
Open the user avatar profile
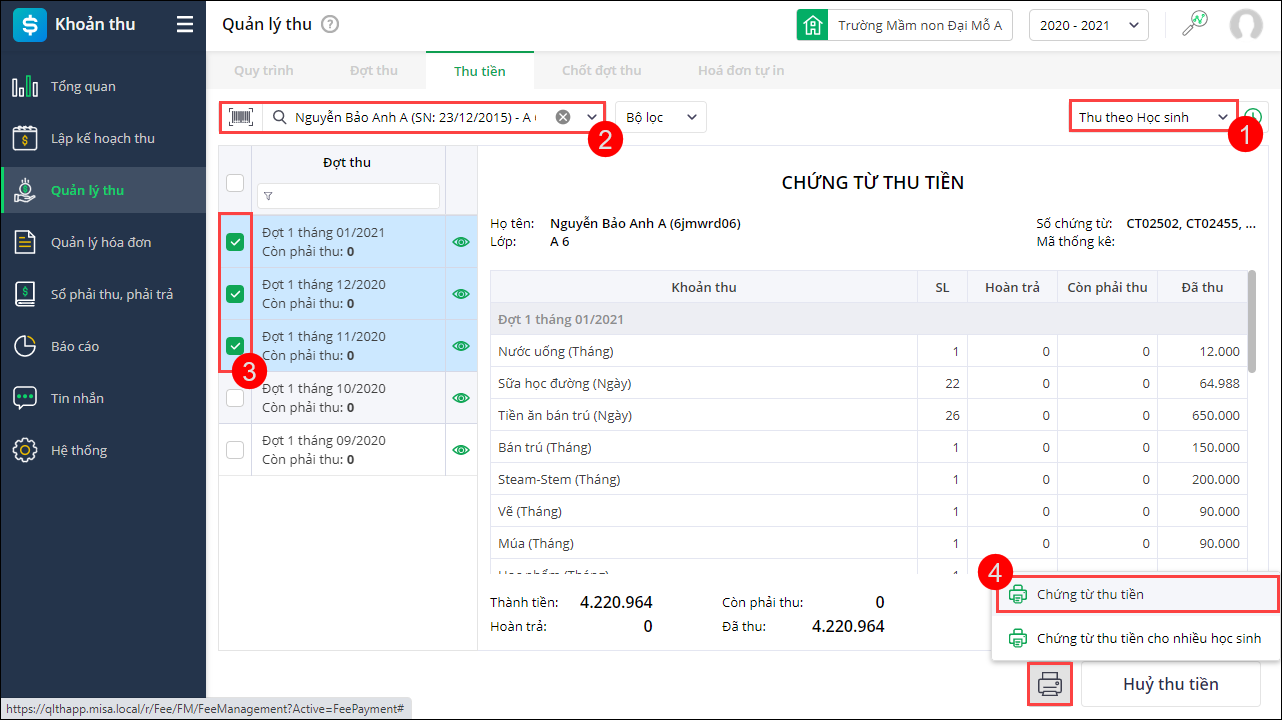pyautogui.click(x=1246, y=25)
